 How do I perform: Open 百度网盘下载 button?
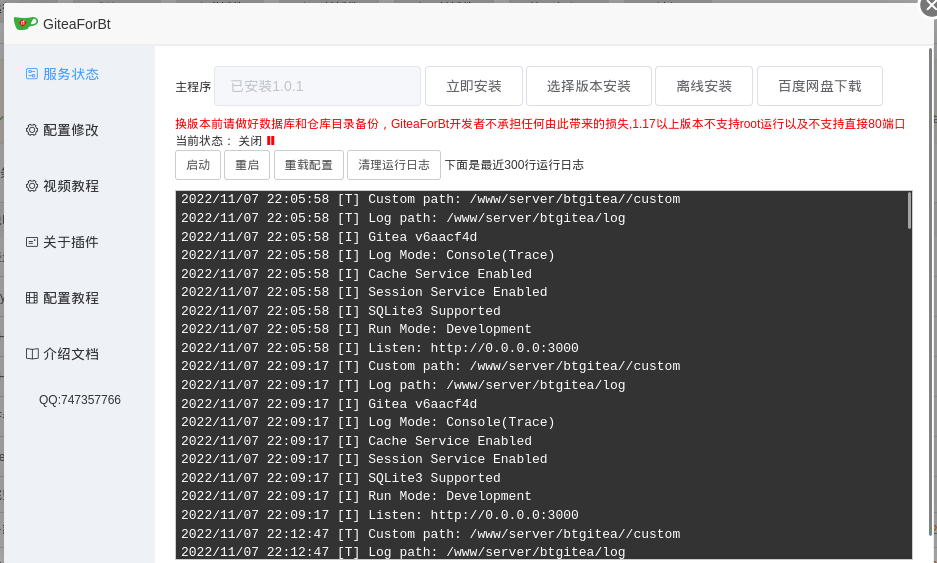[x=820, y=86]
